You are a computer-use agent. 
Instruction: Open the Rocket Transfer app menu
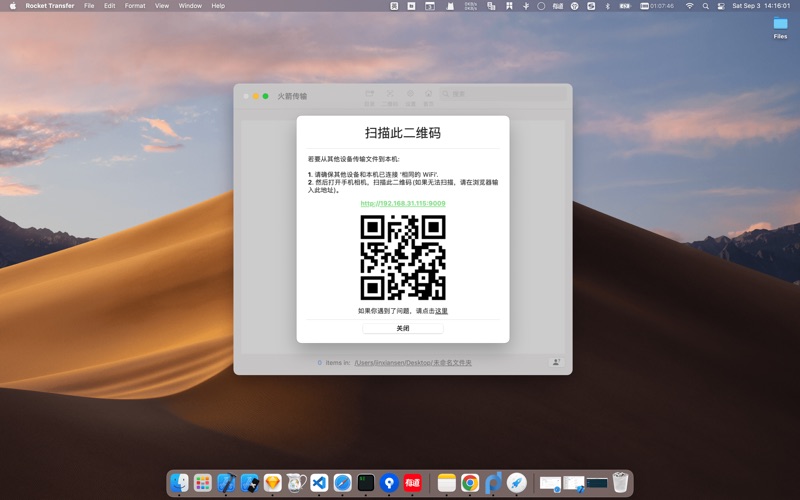click(49, 6)
